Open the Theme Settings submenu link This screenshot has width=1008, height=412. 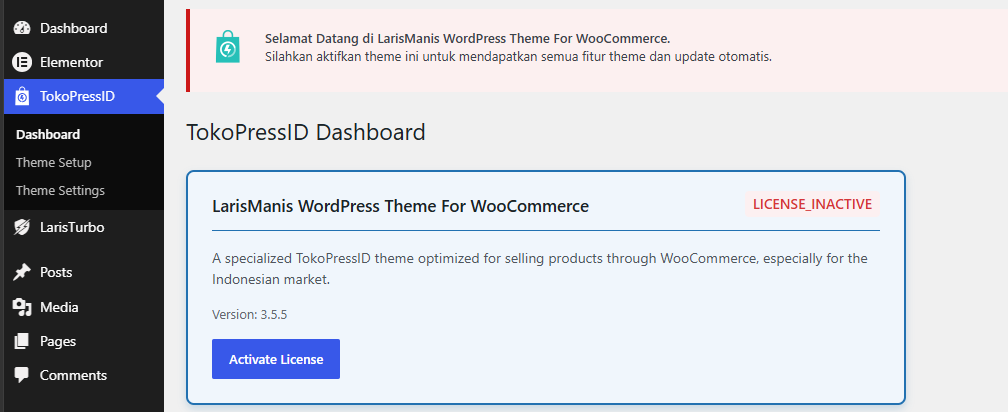tap(60, 191)
